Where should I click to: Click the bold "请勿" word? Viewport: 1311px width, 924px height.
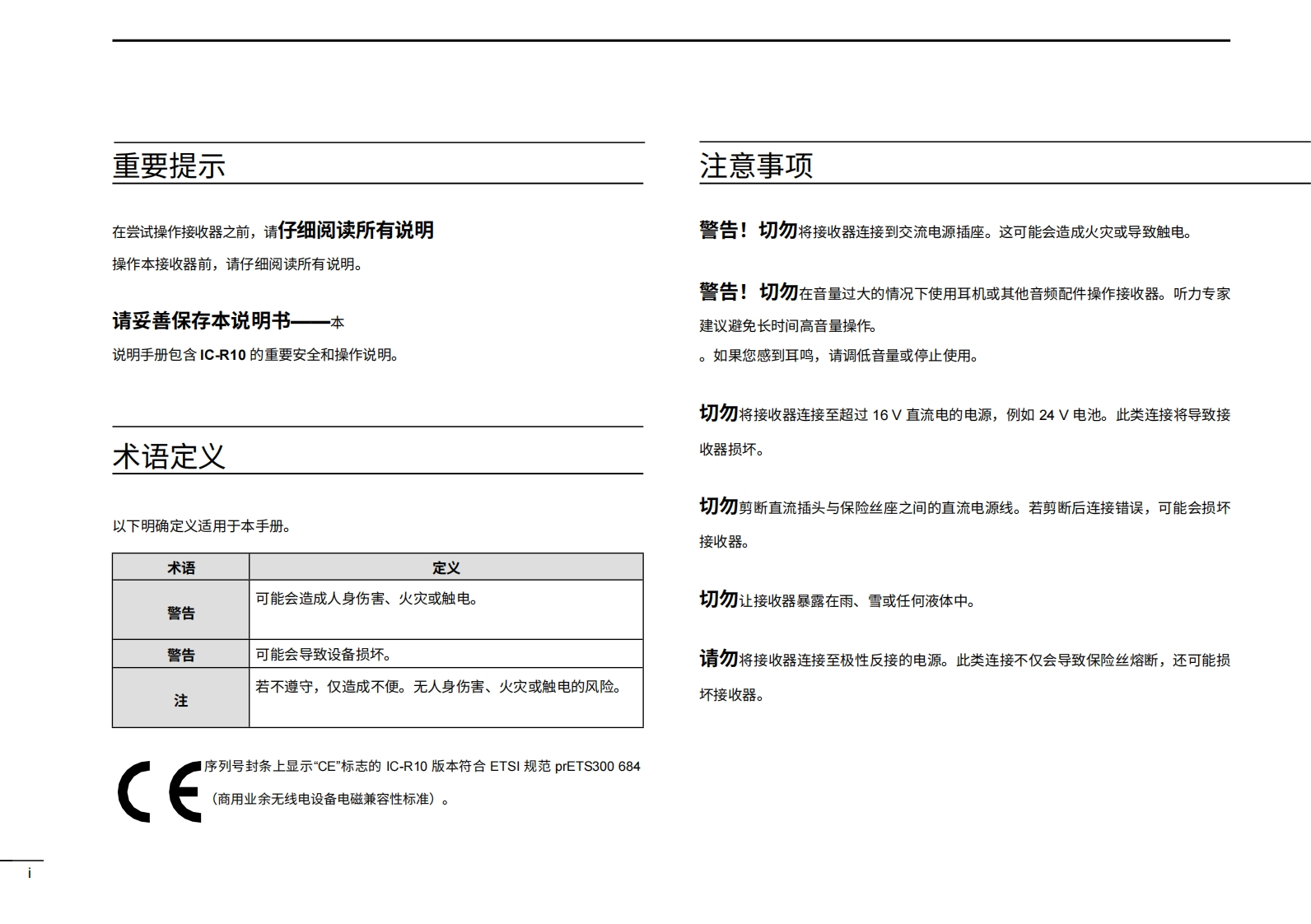point(718,658)
